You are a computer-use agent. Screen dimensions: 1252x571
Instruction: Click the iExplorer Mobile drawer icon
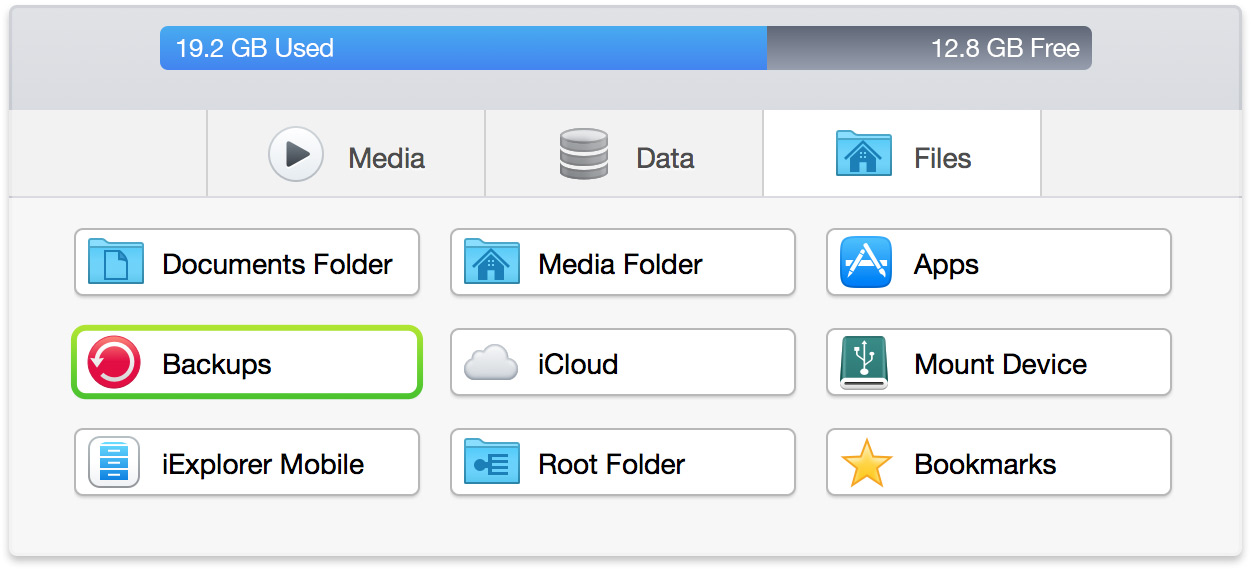coord(114,463)
